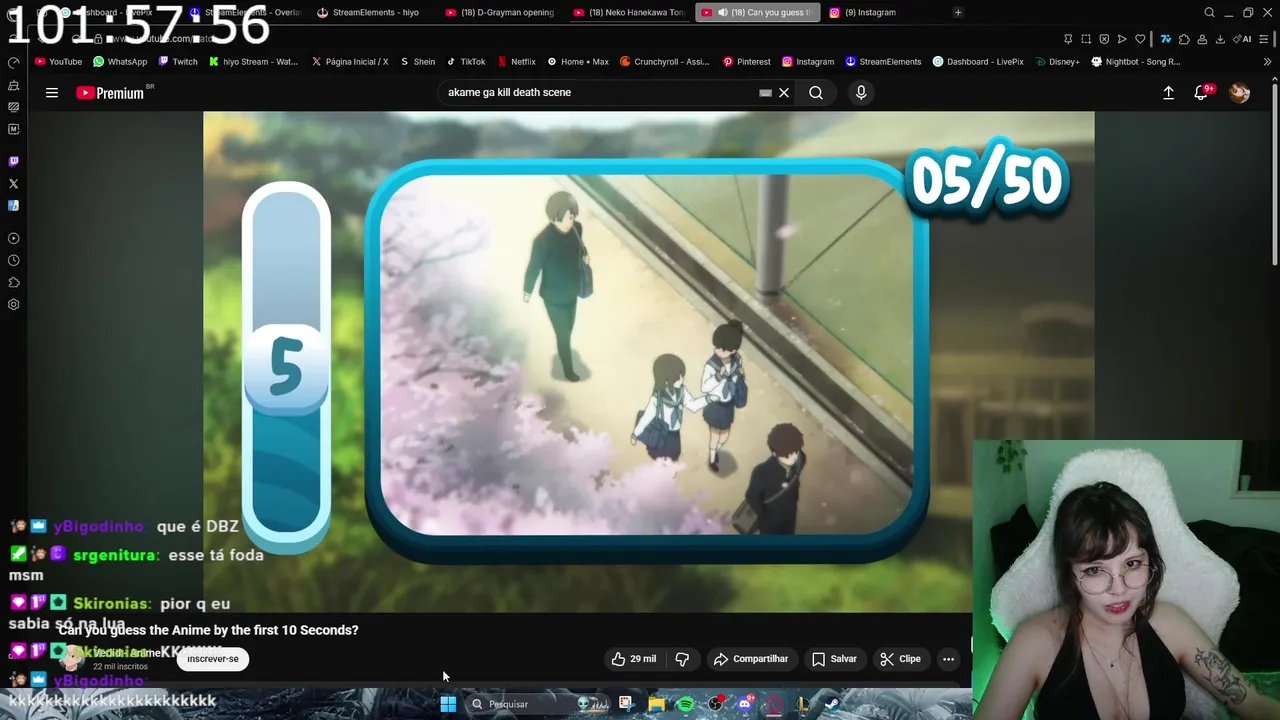
Task: Open Spotify from the taskbar
Action: click(686, 704)
